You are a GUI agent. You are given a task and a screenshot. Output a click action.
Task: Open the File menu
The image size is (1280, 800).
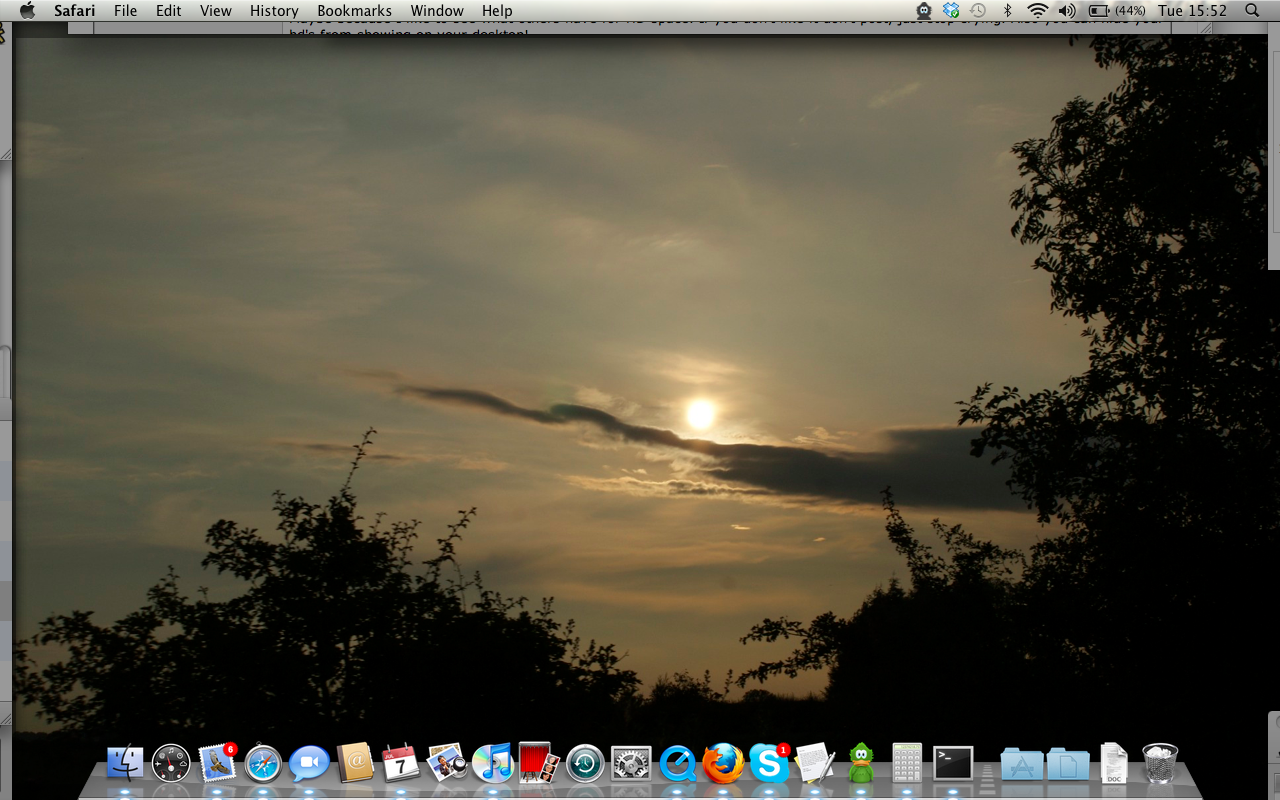point(125,11)
